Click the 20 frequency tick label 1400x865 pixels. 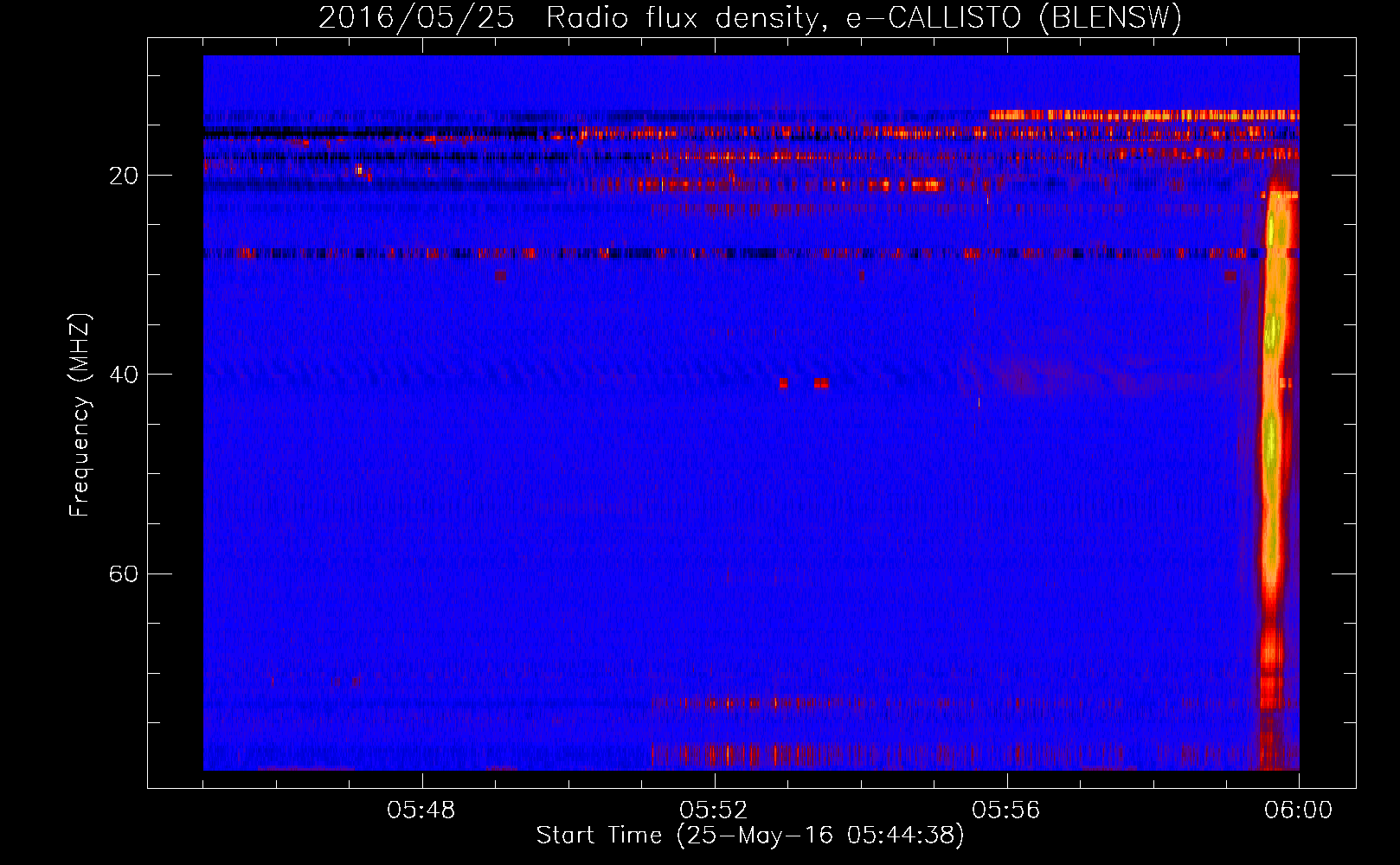pyautogui.click(x=124, y=176)
